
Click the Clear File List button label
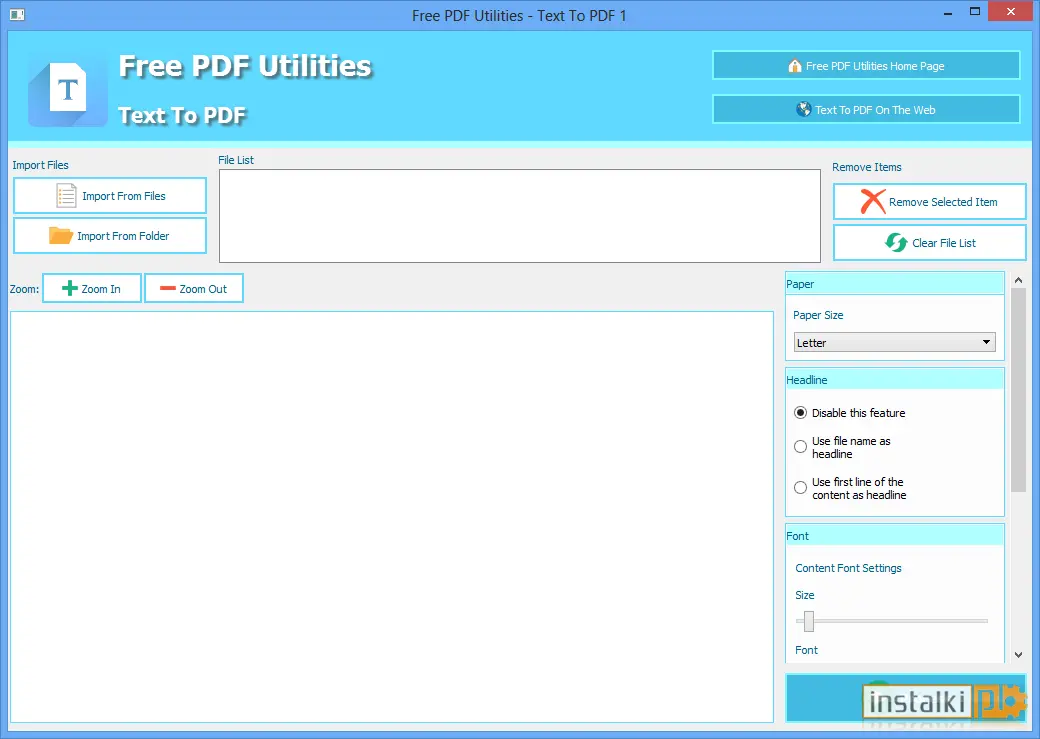click(x=944, y=243)
